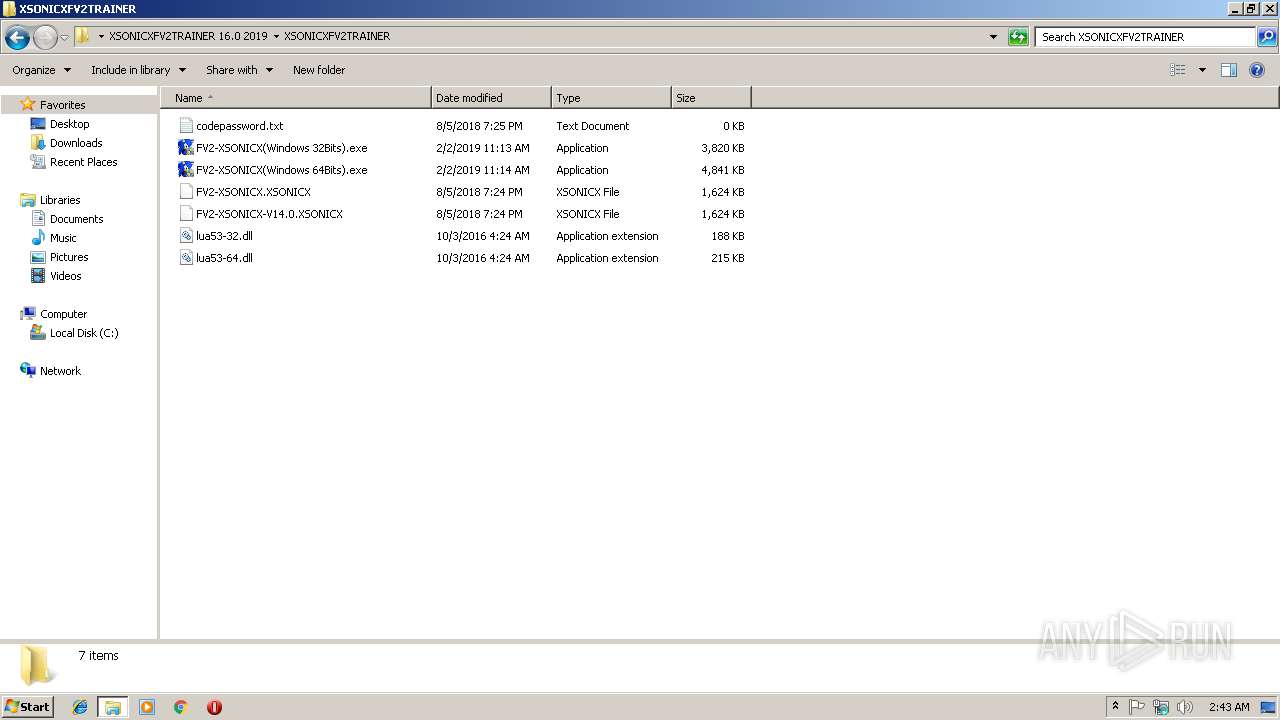Select FV2-XSONICX(Windows 32Bits).exe icon
Image resolution: width=1280 pixels, height=720 pixels.
(x=186, y=148)
